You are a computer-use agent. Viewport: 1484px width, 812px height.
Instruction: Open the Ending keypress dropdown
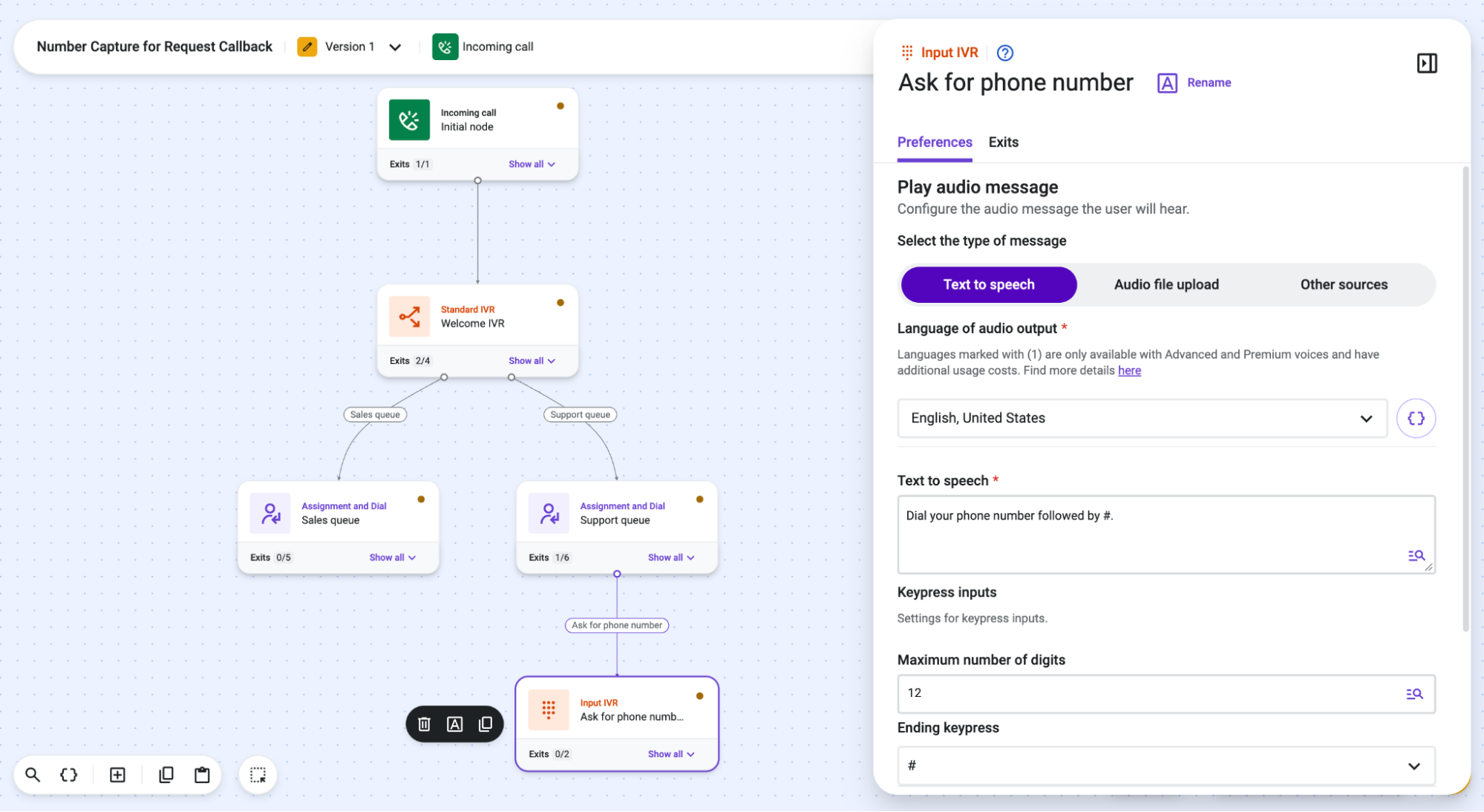(1166, 765)
